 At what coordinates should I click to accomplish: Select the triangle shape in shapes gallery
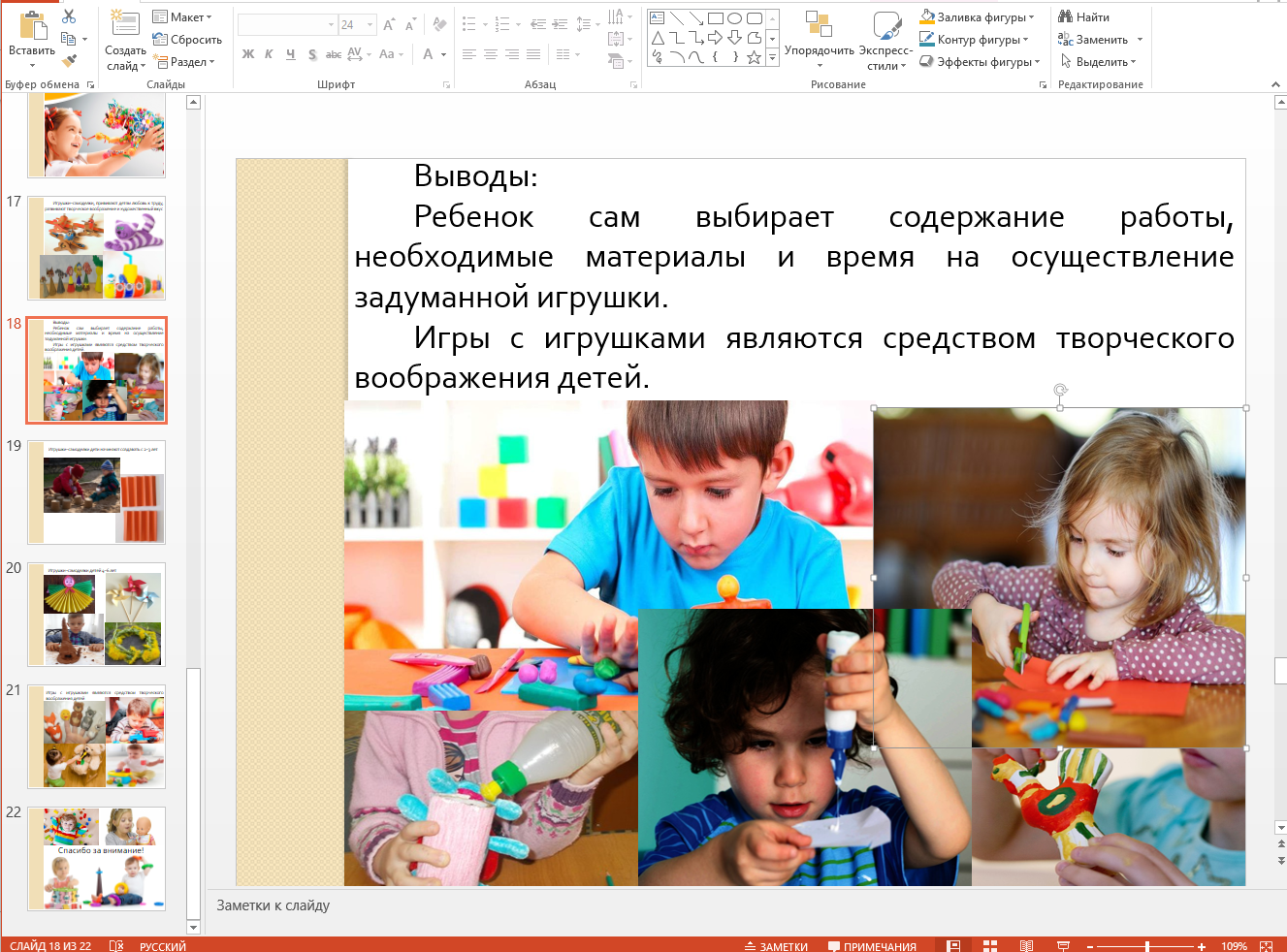[x=658, y=38]
